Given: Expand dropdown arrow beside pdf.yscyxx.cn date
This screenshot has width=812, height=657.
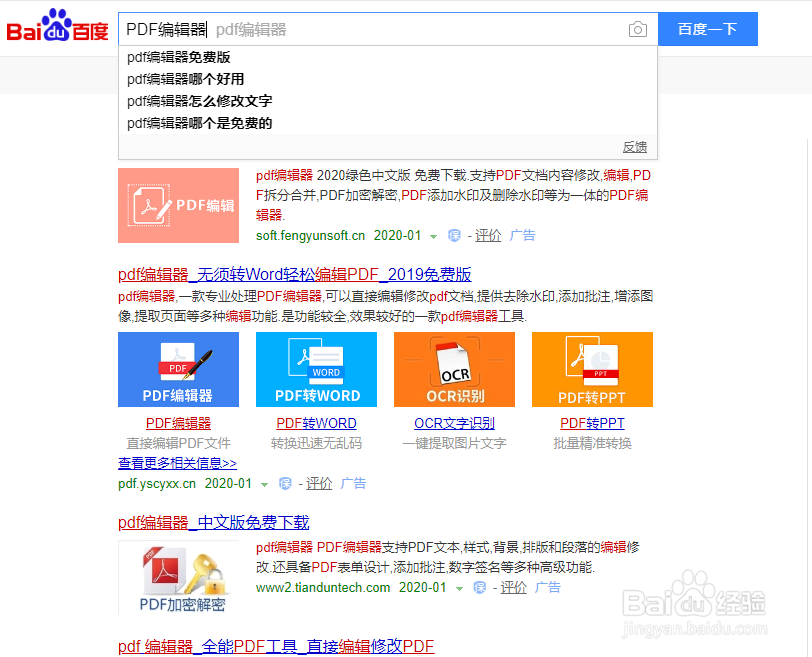Looking at the screenshot, I should 264,485.
